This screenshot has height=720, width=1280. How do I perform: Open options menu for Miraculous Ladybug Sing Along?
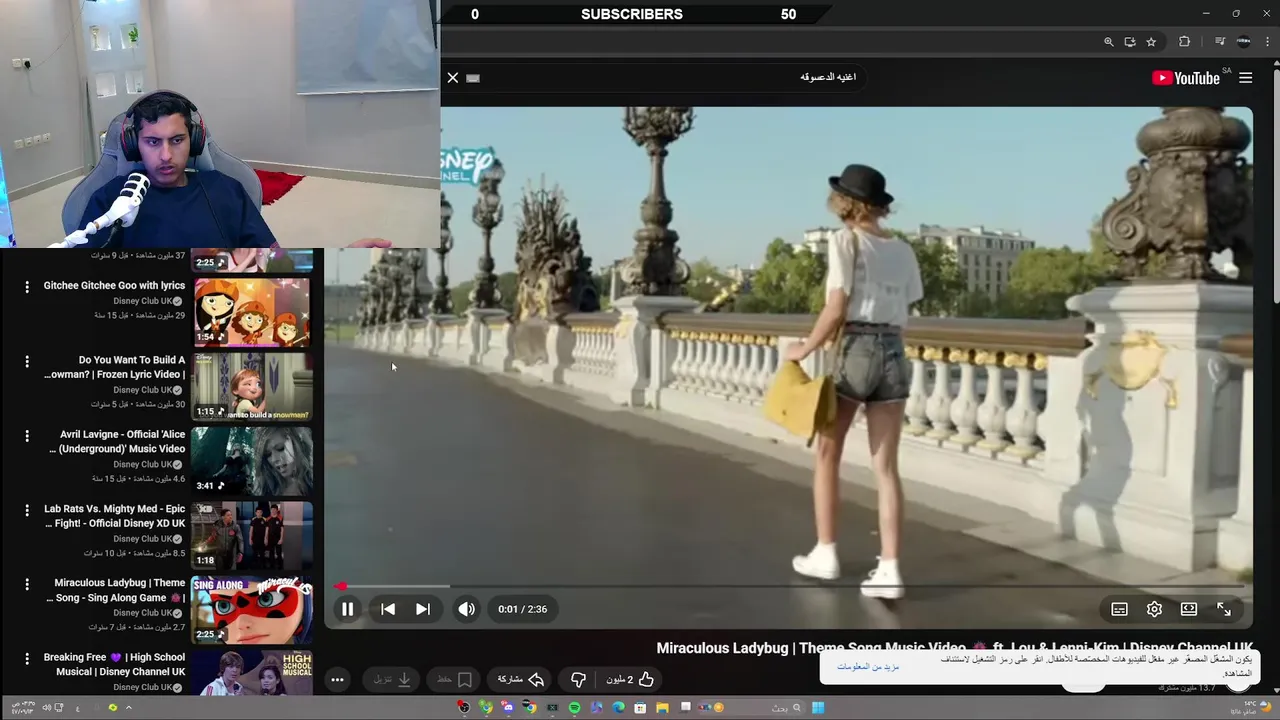[27, 584]
